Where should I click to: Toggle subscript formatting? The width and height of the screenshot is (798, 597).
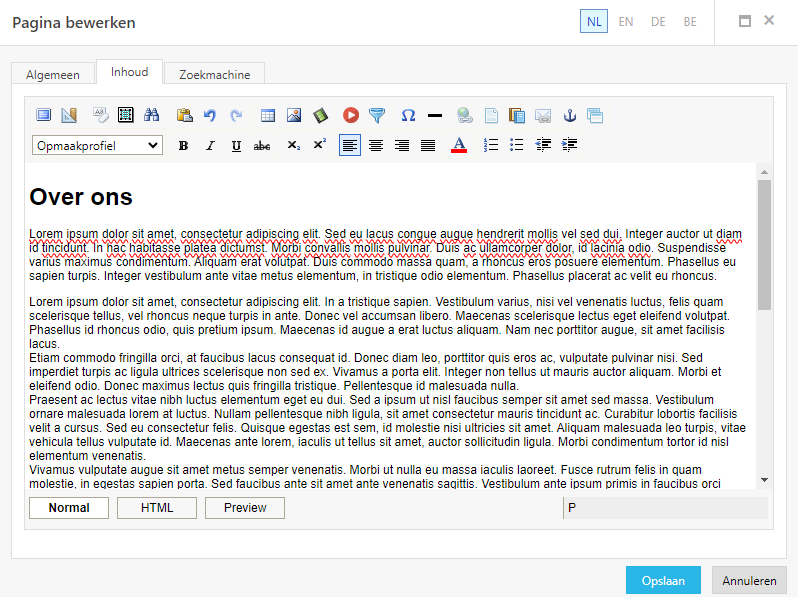(294, 146)
